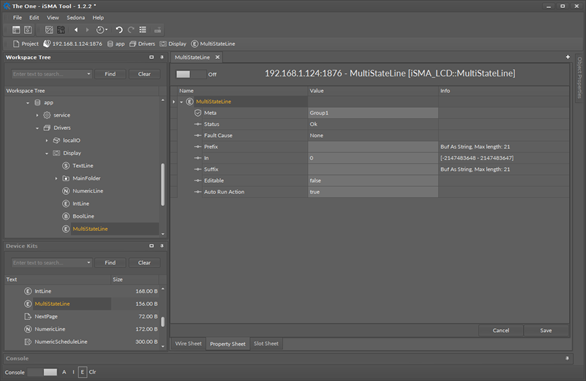Image resolution: width=586 pixels, height=381 pixels.
Task: Click Clear in the Device Kits panel
Action: [144, 262]
